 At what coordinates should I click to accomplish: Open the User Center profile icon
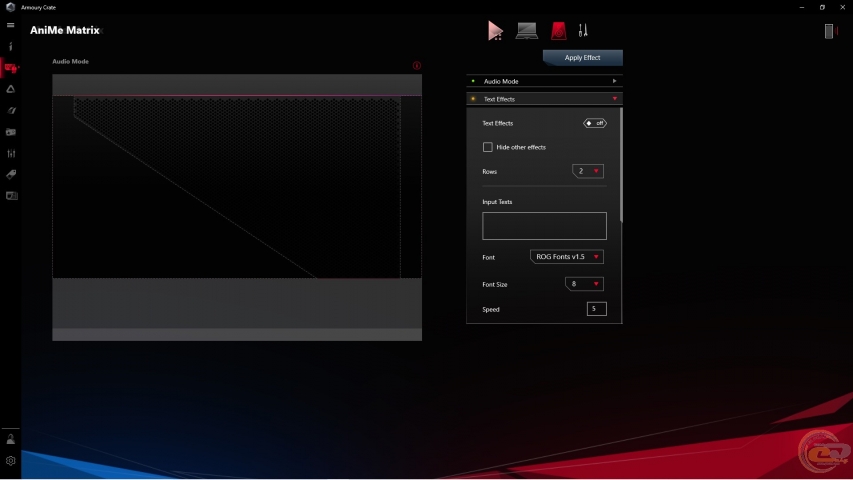pos(10,439)
